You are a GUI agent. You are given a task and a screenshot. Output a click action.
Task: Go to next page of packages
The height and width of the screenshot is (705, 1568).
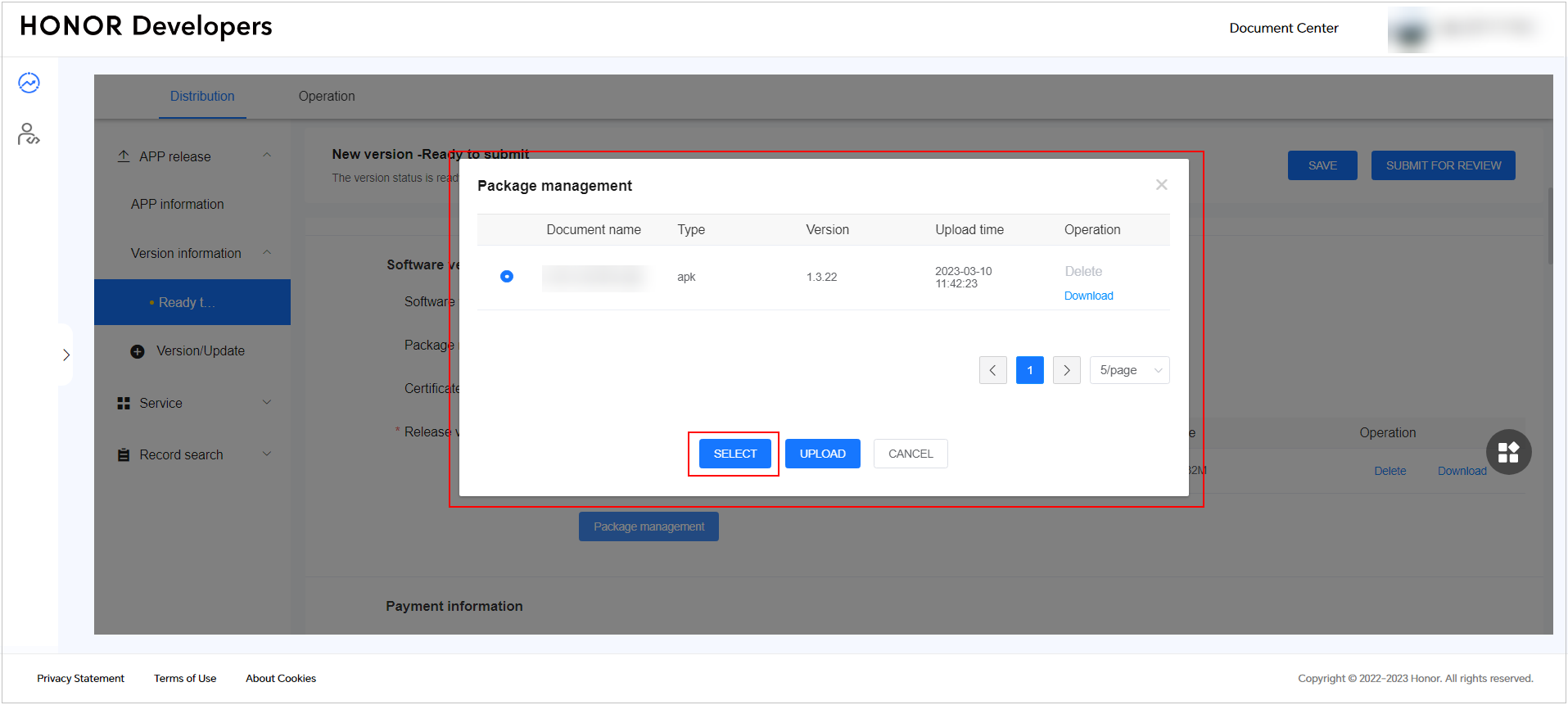(1066, 370)
